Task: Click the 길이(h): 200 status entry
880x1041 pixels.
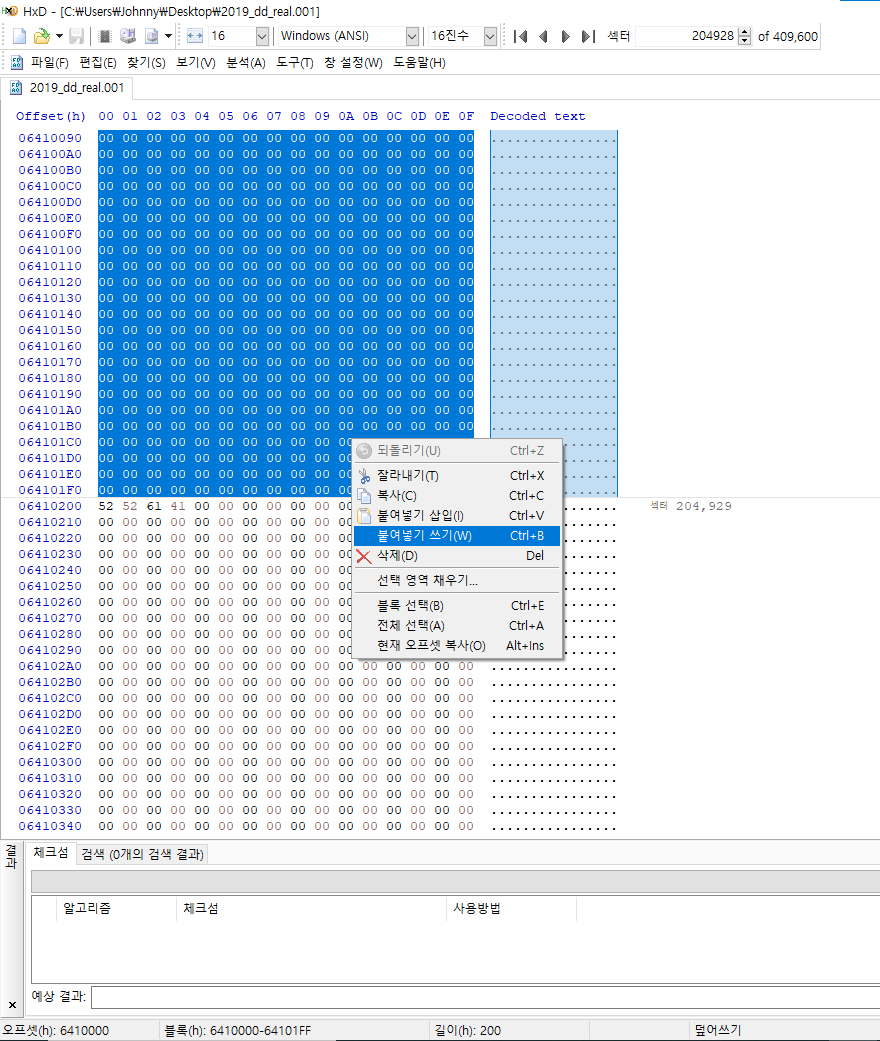Action: click(x=468, y=1030)
